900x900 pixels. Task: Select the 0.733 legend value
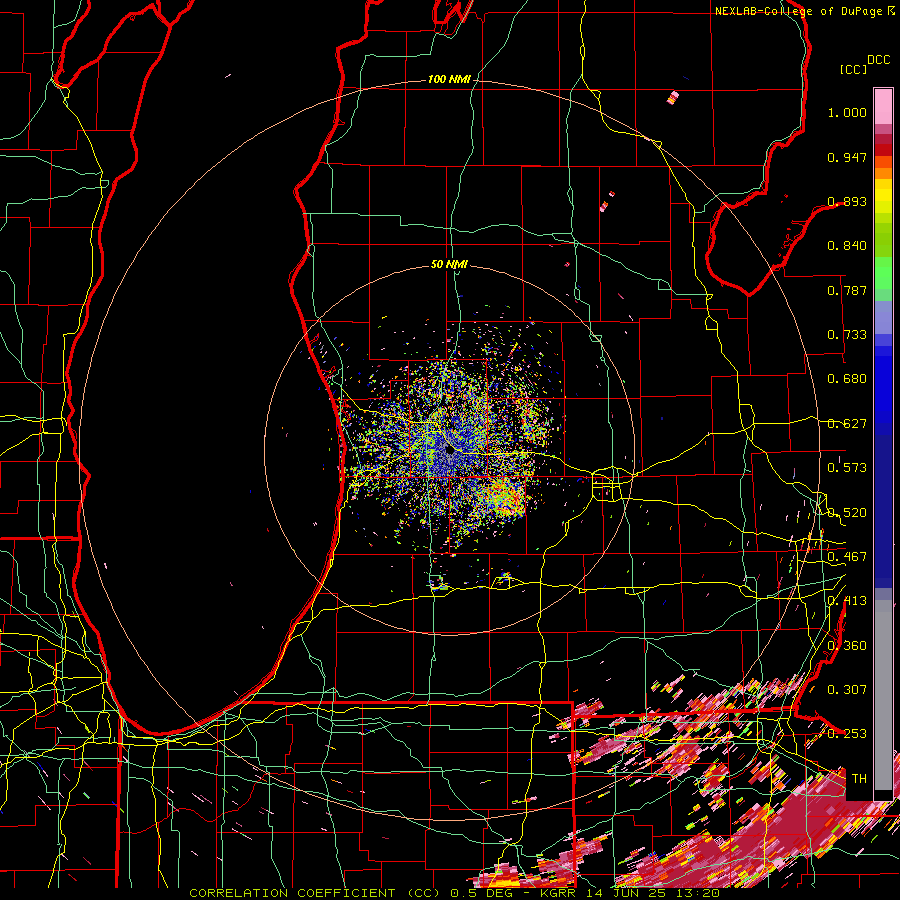click(x=847, y=335)
